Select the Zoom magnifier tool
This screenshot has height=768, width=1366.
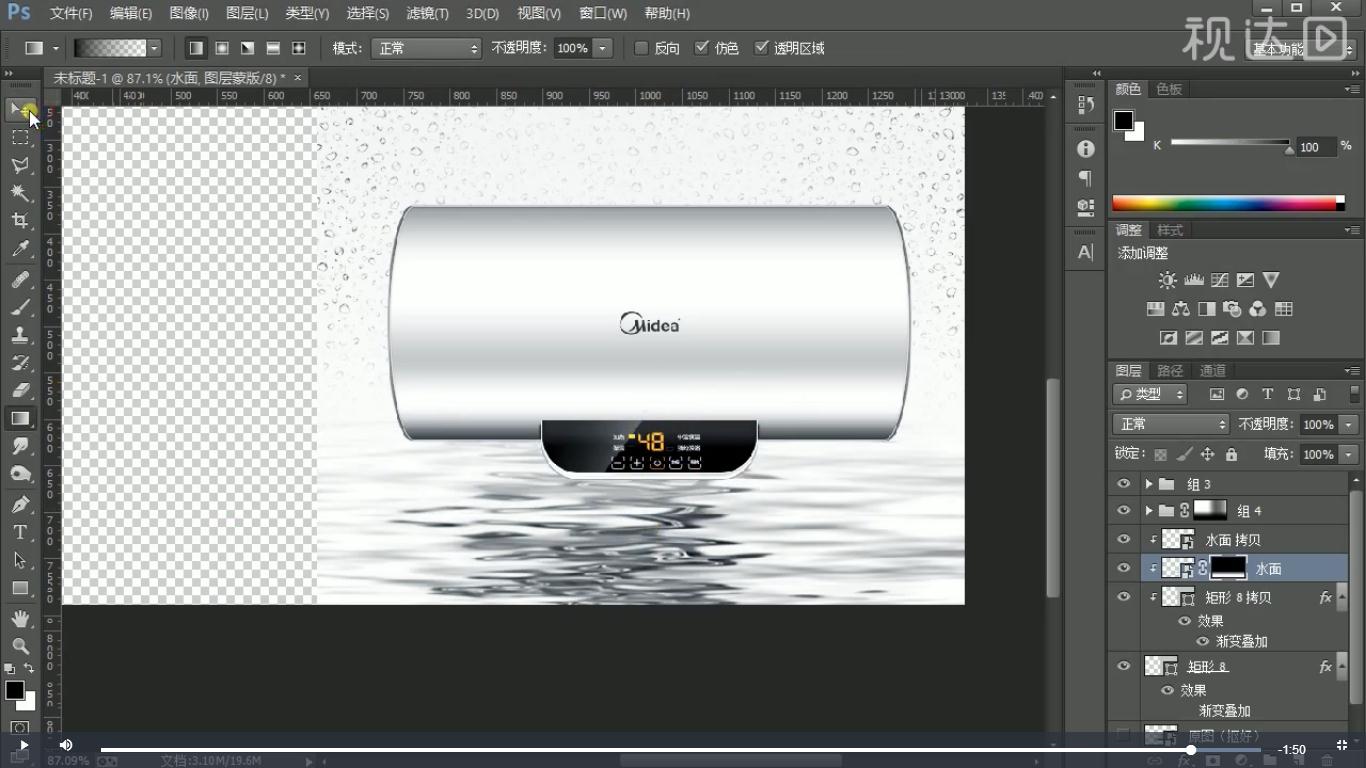coord(20,647)
